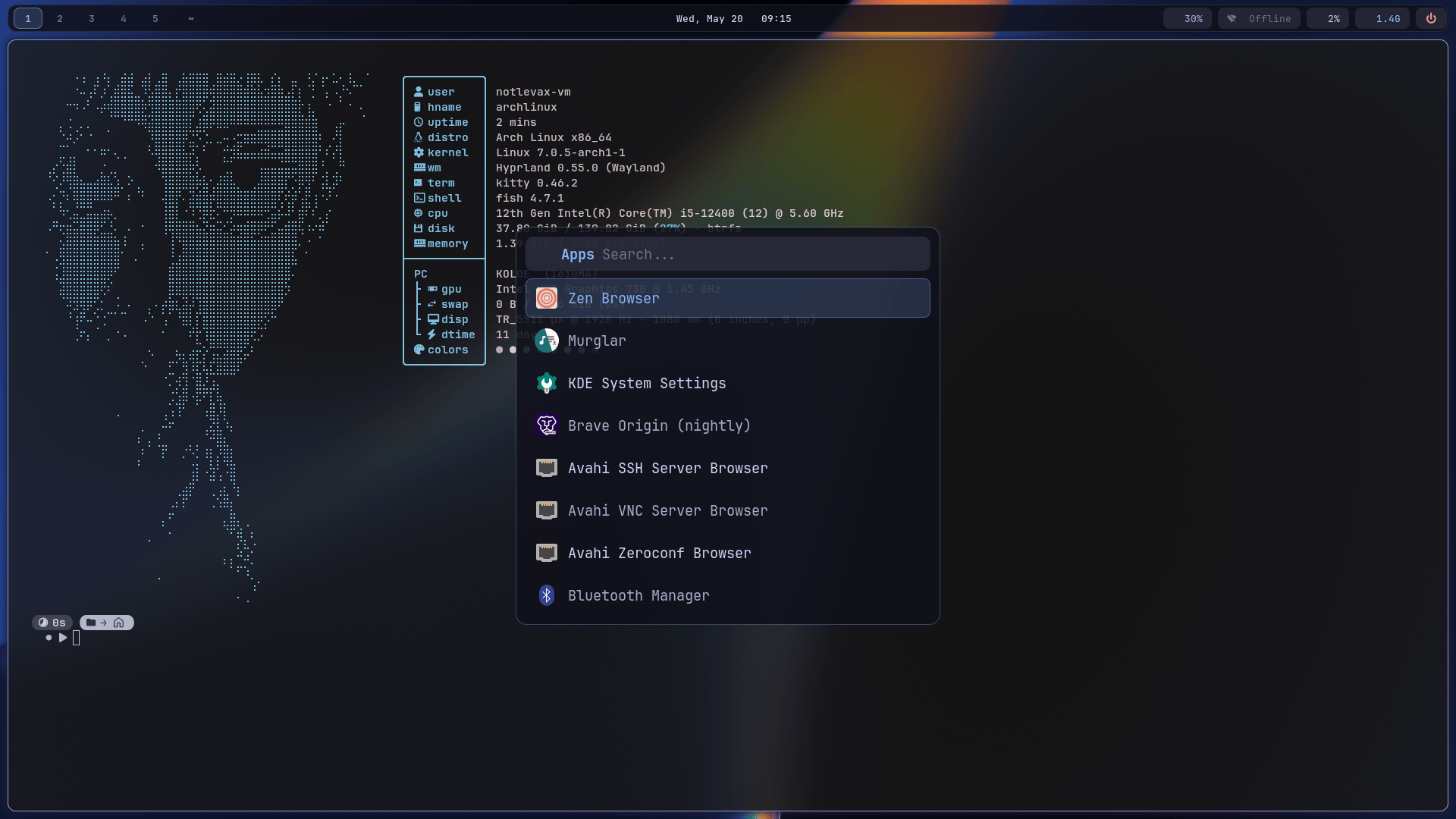Screen dimensions: 1456x819
Task: Click the dtime lightning icon in the terminal
Action: click(432, 334)
